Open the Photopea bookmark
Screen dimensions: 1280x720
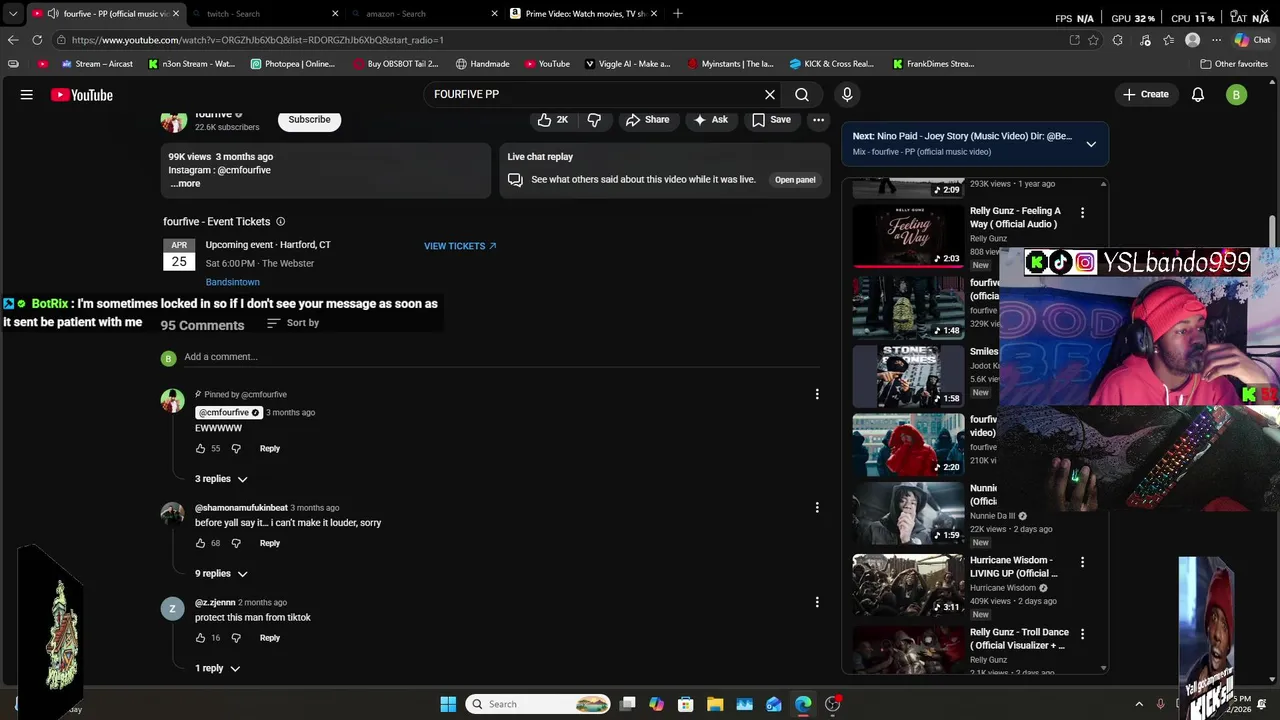(x=292, y=64)
